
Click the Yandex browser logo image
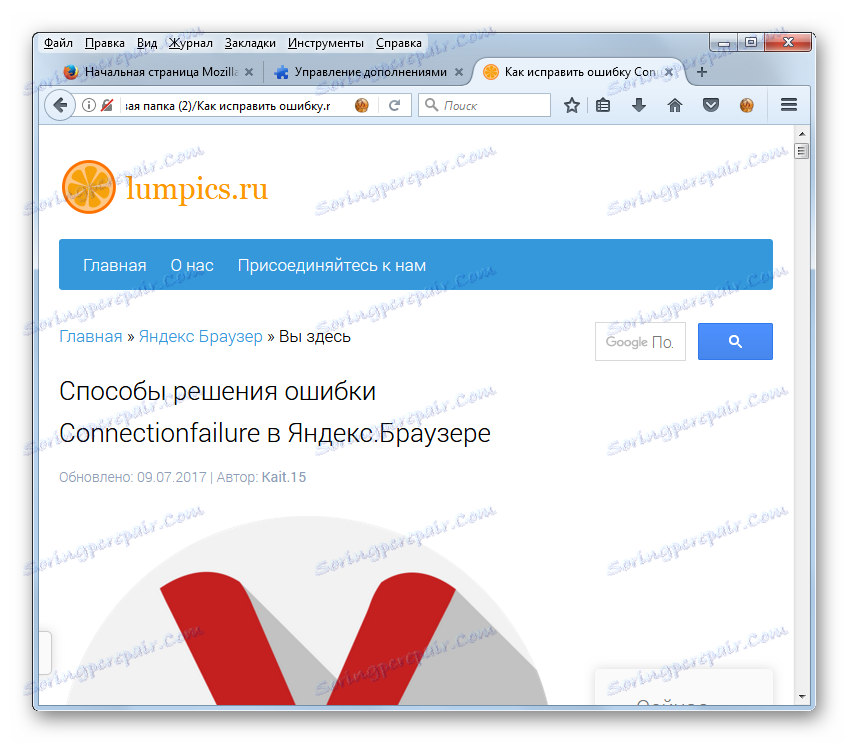click(306, 612)
